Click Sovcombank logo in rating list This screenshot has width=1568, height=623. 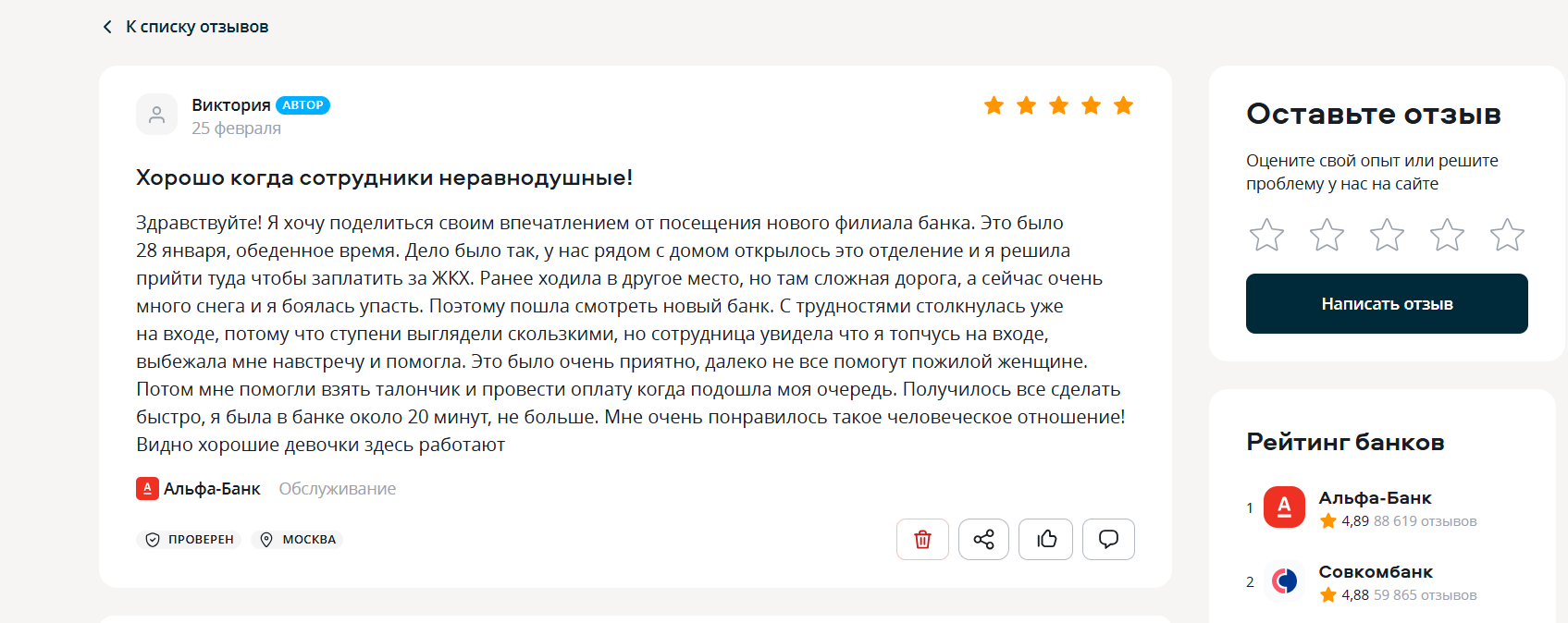tap(1284, 580)
